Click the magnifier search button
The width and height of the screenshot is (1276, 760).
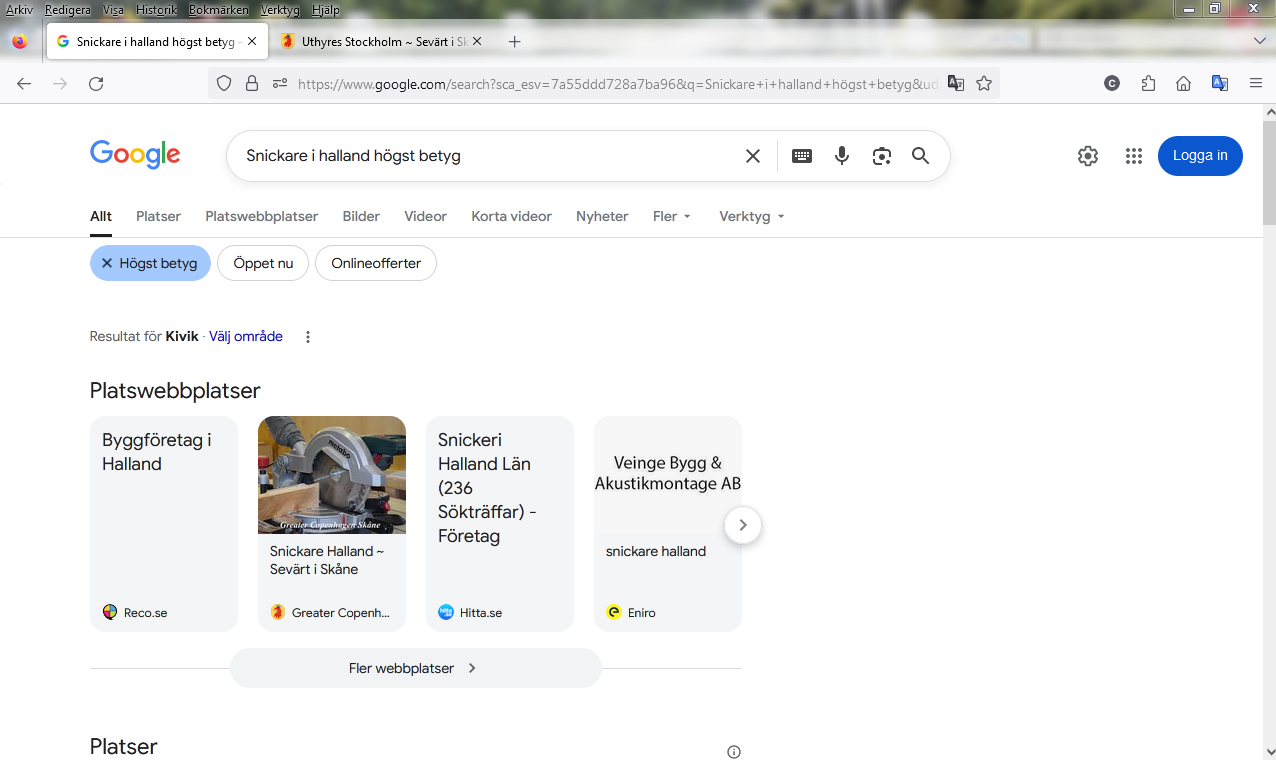point(920,156)
